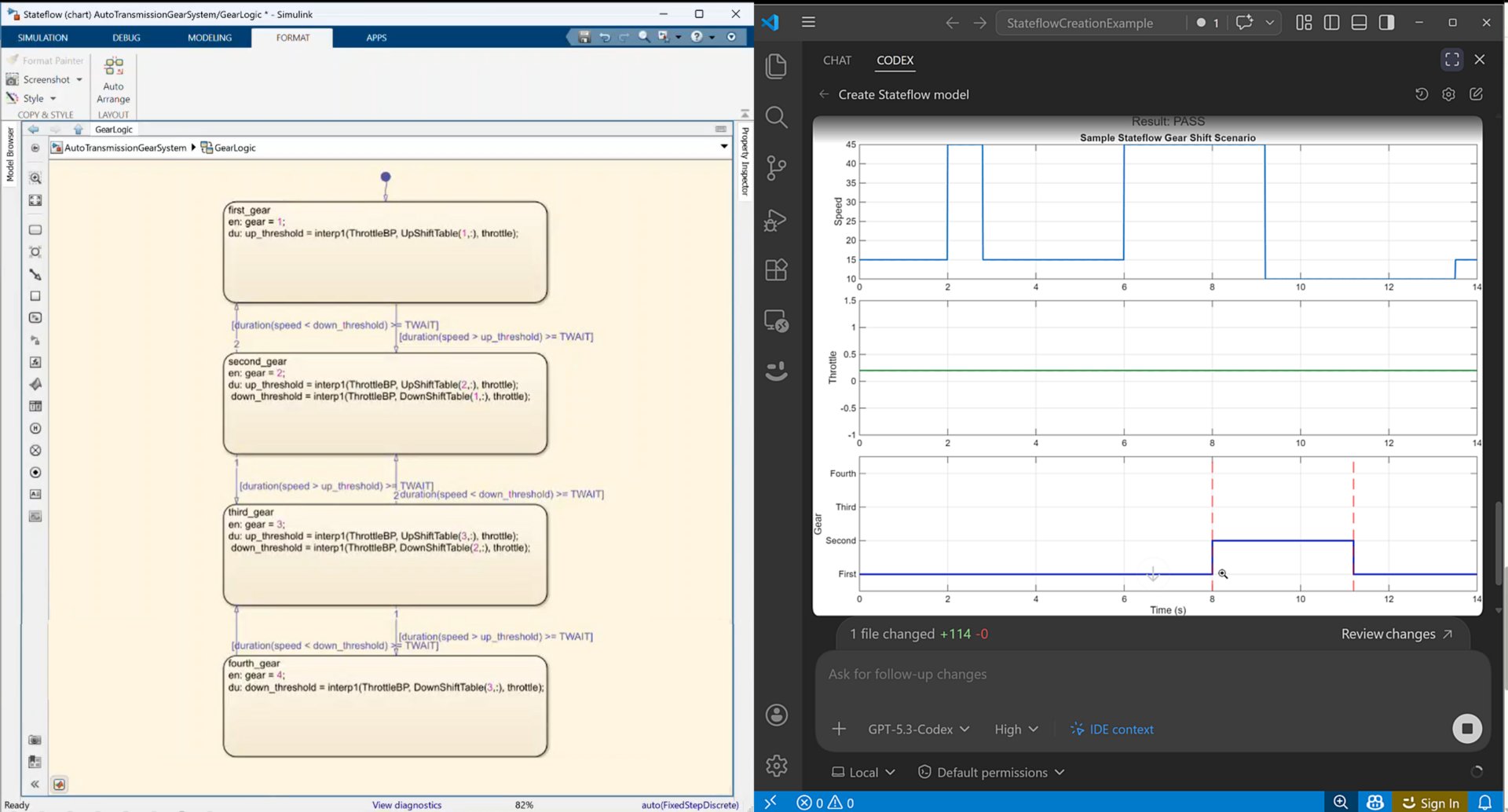Image resolution: width=1508 pixels, height=812 pixels.
Task: Navigate back in the Stateflow editor
Action: [33, 130]
